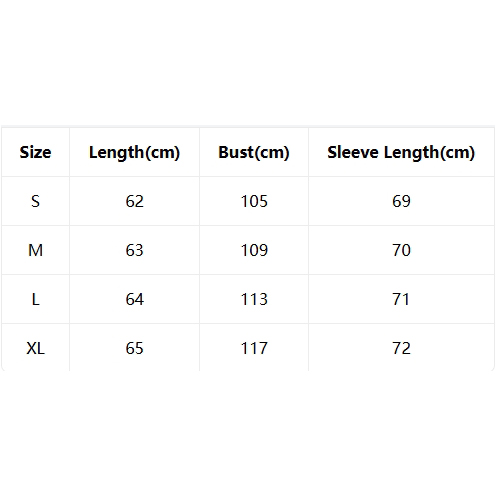This screenshot has height=496, width=496.
Task: Click the Bust(cm) column header
Action: (x=254, y=152)
